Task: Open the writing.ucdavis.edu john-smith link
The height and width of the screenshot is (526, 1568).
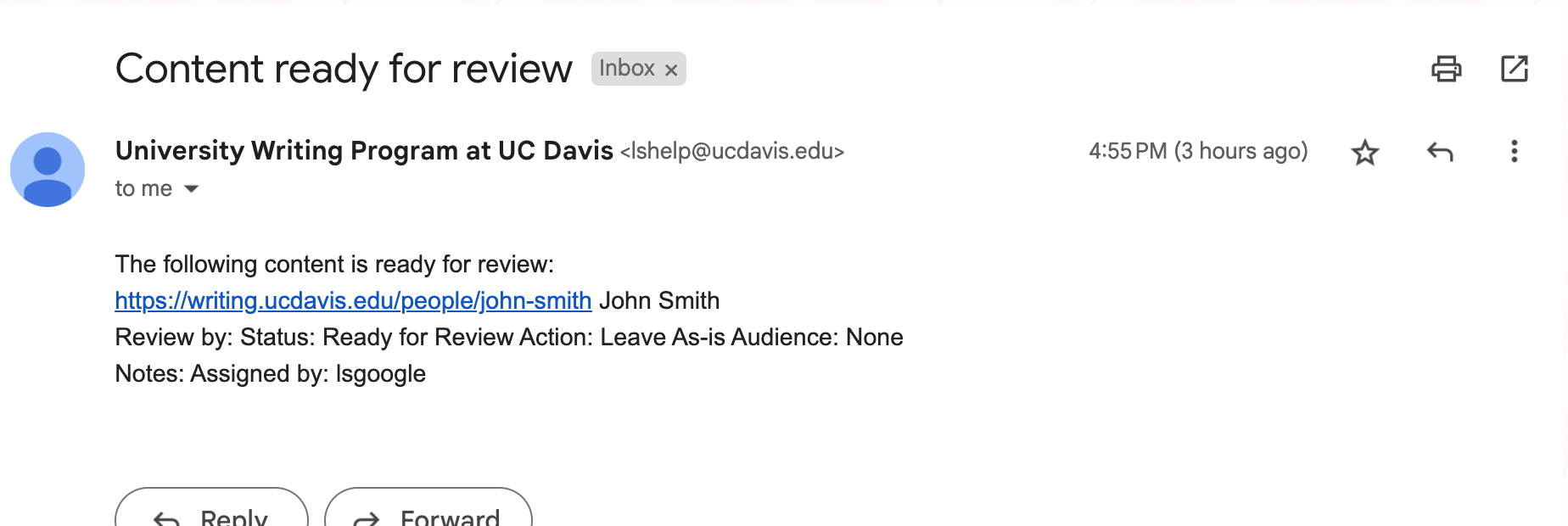Action: pyautogui.click(x=353, y=301)
